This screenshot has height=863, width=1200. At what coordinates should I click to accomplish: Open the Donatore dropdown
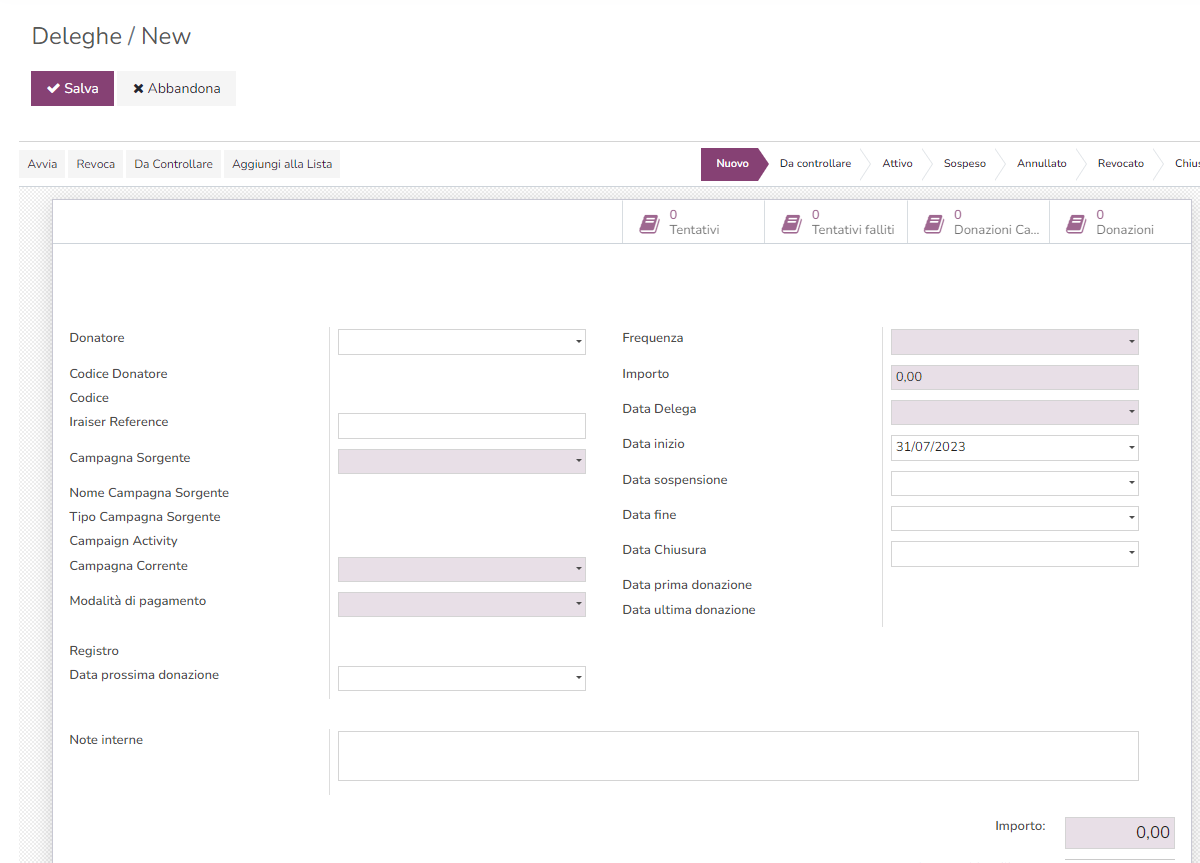tap(461, 342)
